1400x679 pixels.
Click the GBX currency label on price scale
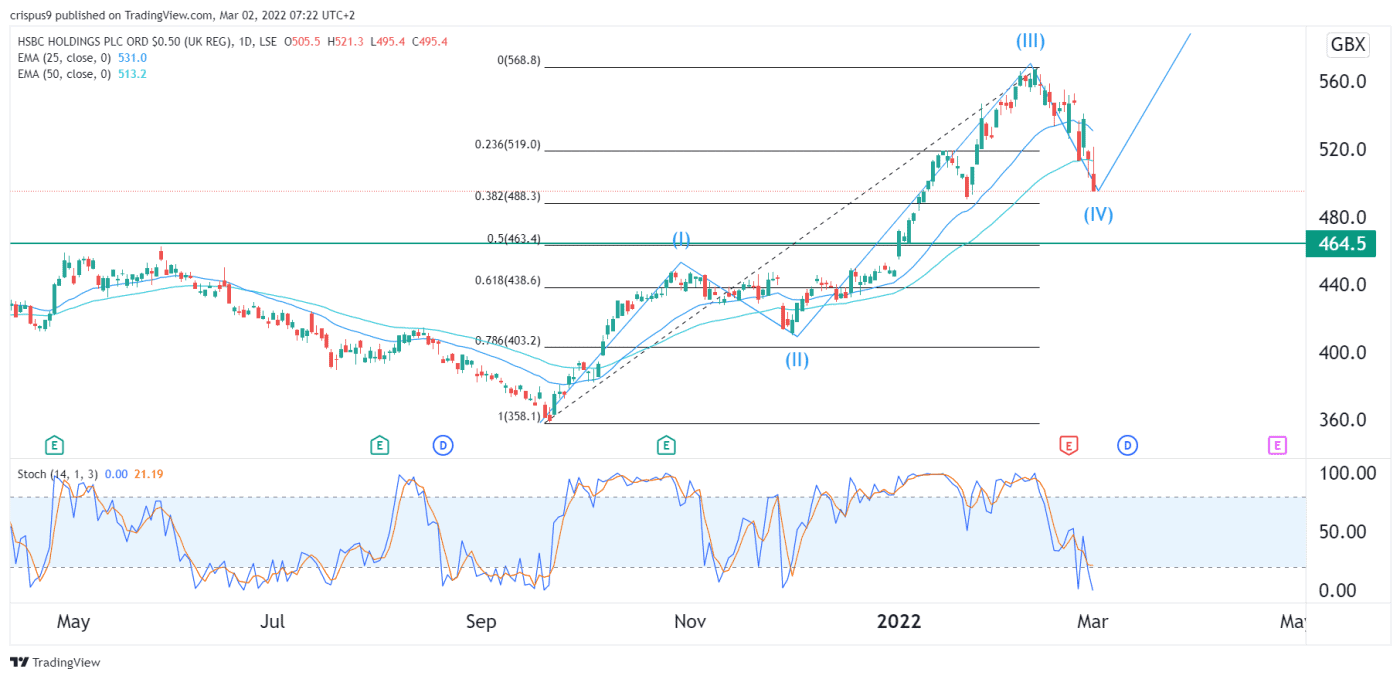pyautogui.click(x=1346, y=44)
